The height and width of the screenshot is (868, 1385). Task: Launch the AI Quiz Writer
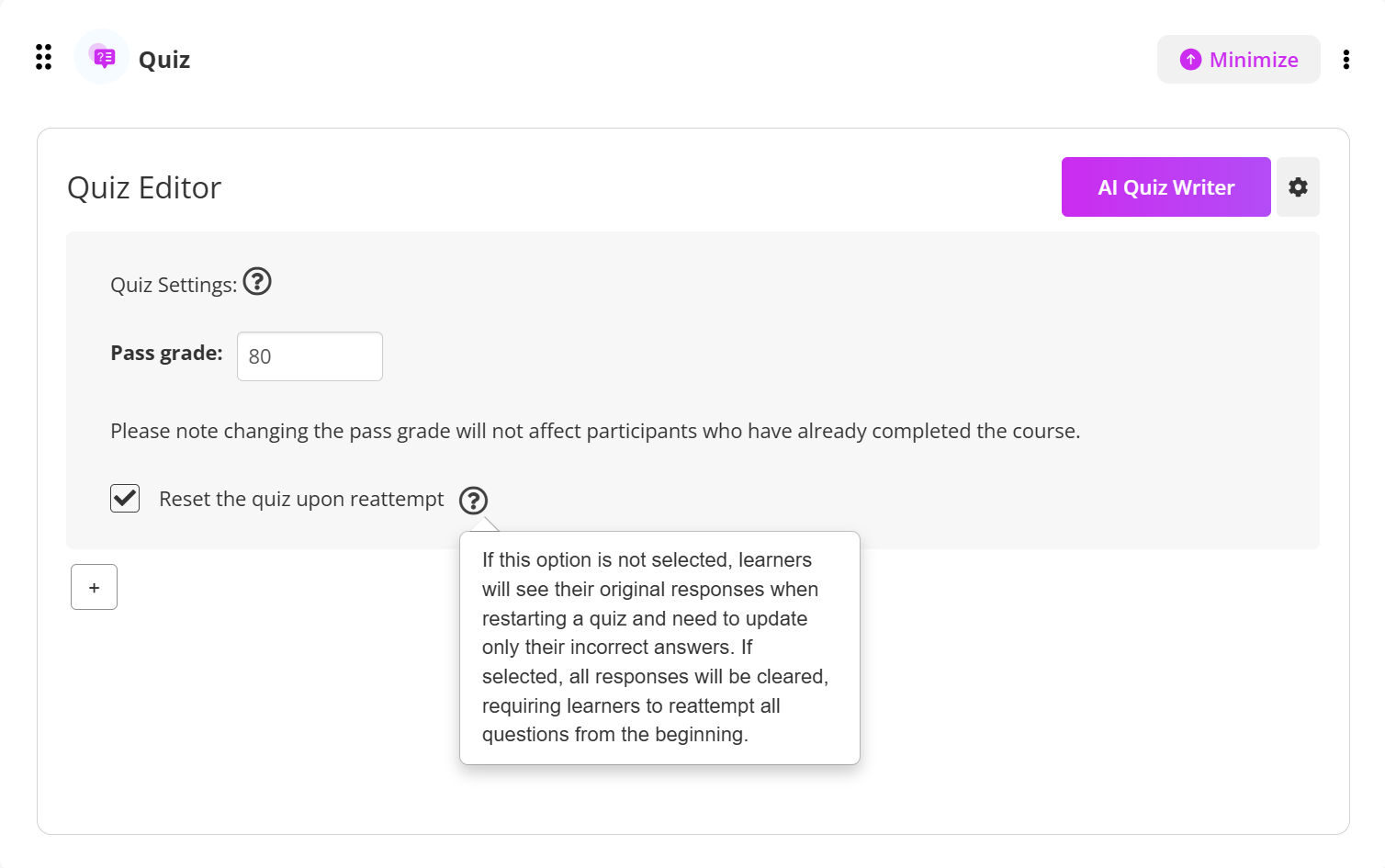(x=1165, y=187)
